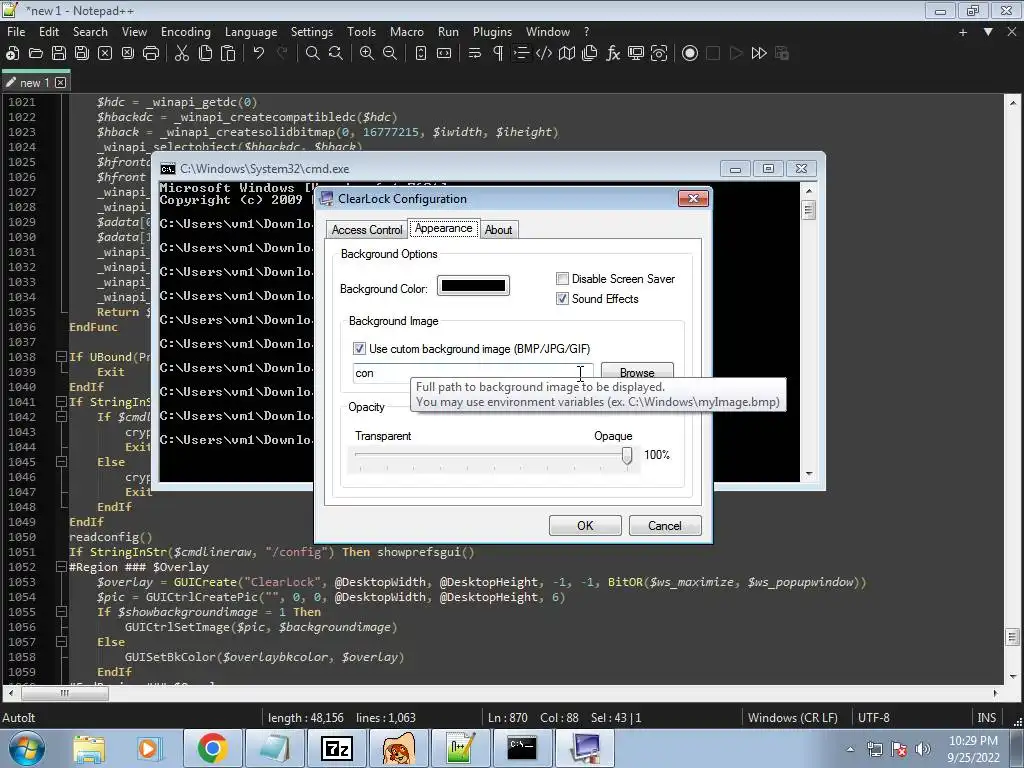Toggle synchronized horizontal scrolling icon
The height and width of the screenshot is (768, 1024).
point(444,54)
